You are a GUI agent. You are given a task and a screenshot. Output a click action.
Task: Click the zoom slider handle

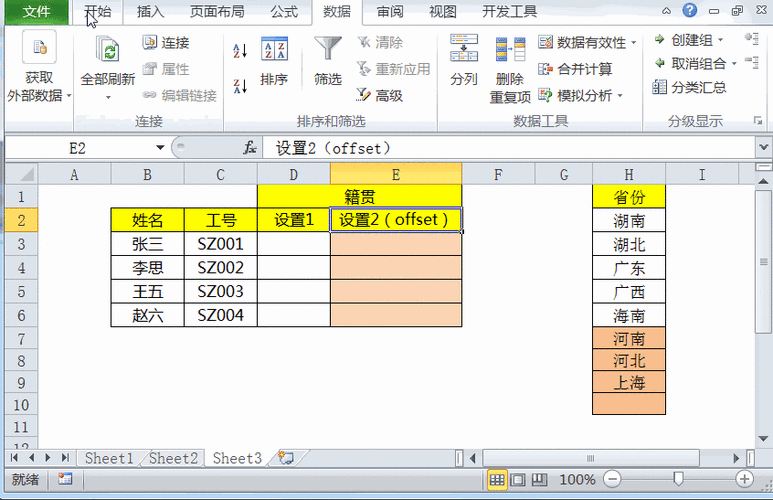pos(678,478)
